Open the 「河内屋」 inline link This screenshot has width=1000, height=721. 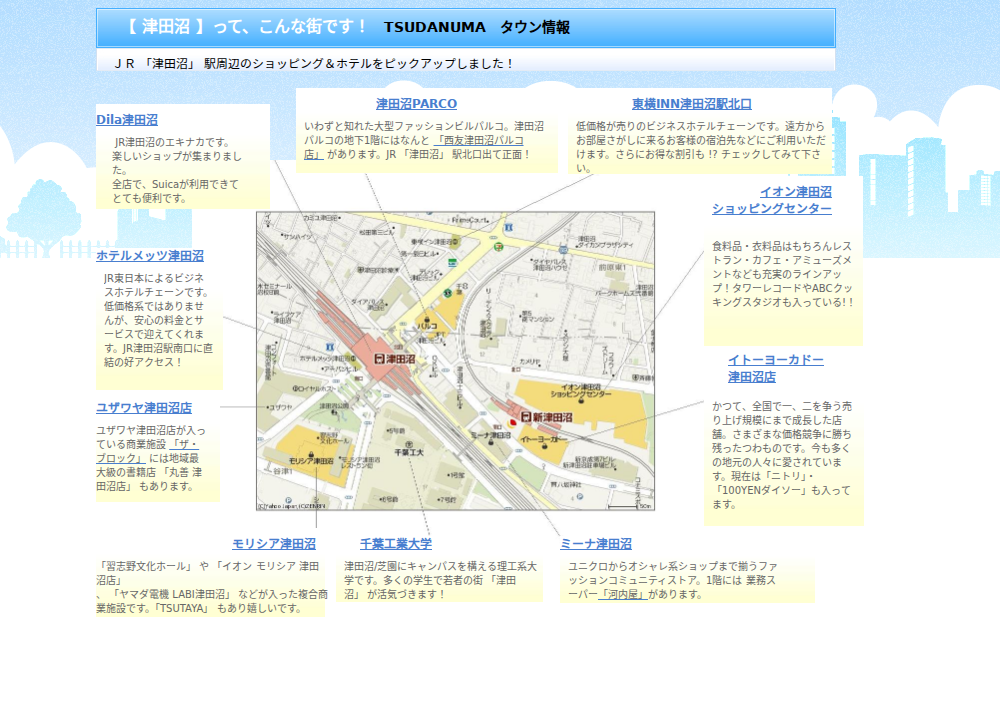pos(622,594)
